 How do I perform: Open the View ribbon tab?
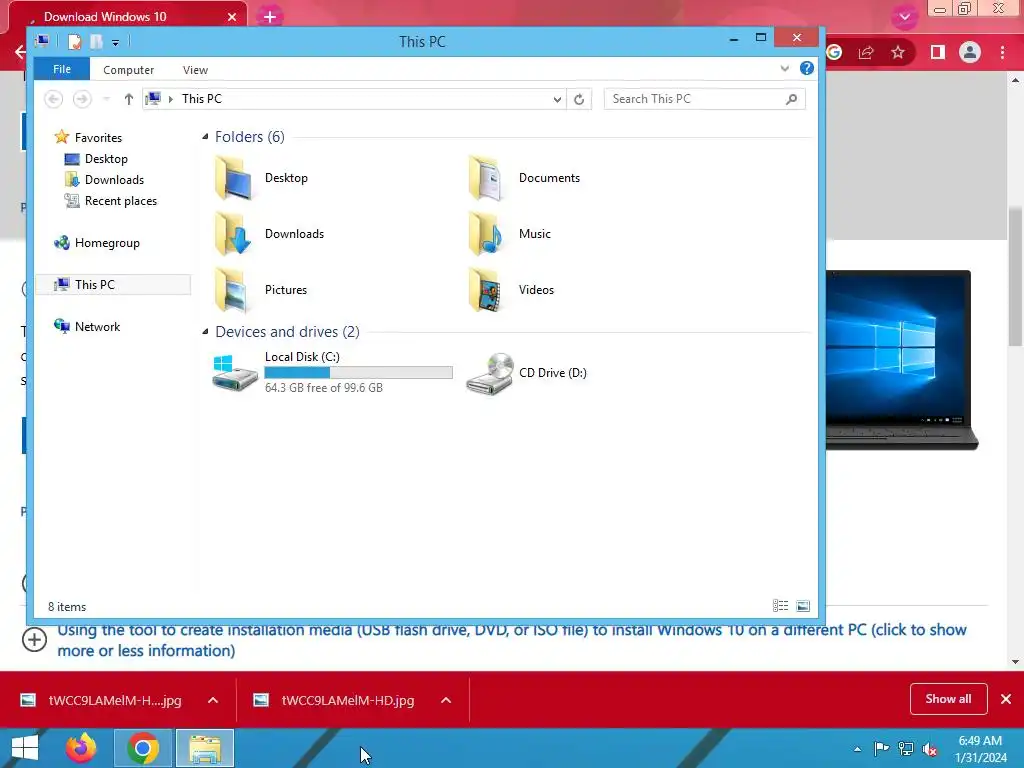point(195,70)
